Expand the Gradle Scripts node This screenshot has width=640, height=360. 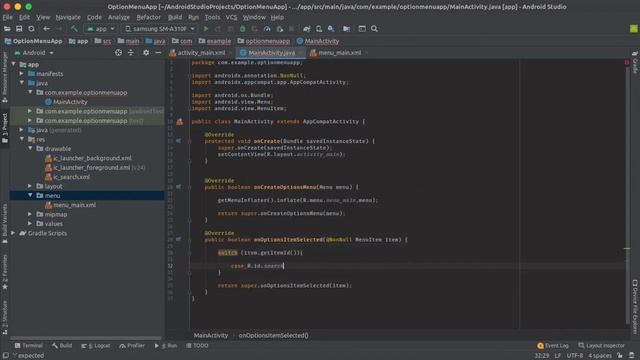click(14, 233)
